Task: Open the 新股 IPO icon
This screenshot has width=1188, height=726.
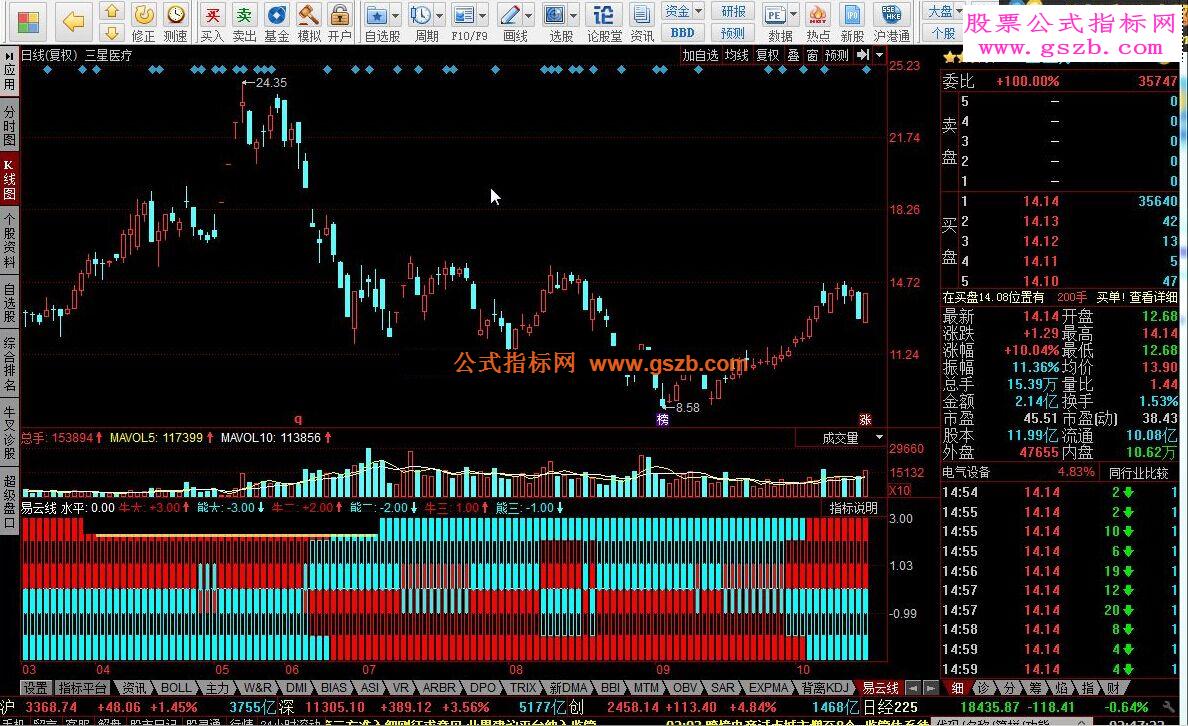Action: click(x=852, y=22)
